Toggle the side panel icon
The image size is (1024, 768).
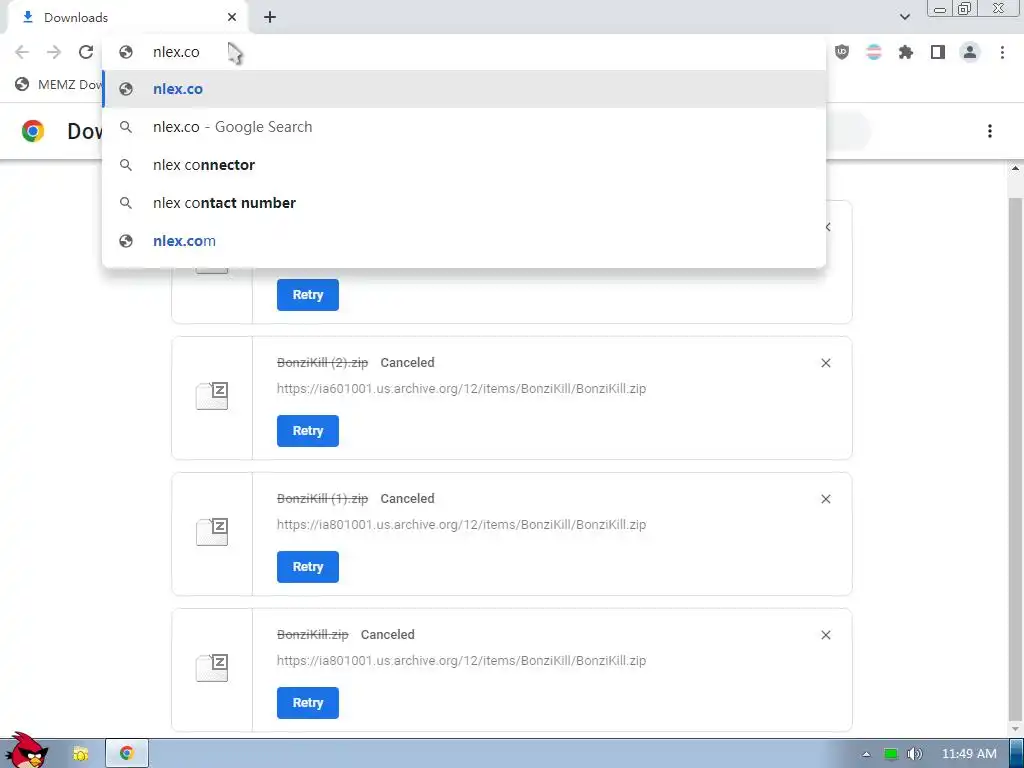[x=938, y=52]
